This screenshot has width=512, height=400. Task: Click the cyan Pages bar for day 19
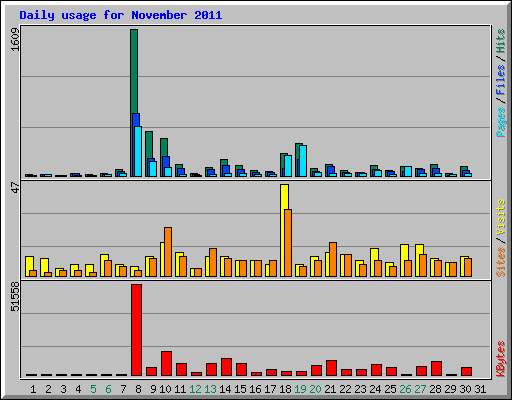303,161
